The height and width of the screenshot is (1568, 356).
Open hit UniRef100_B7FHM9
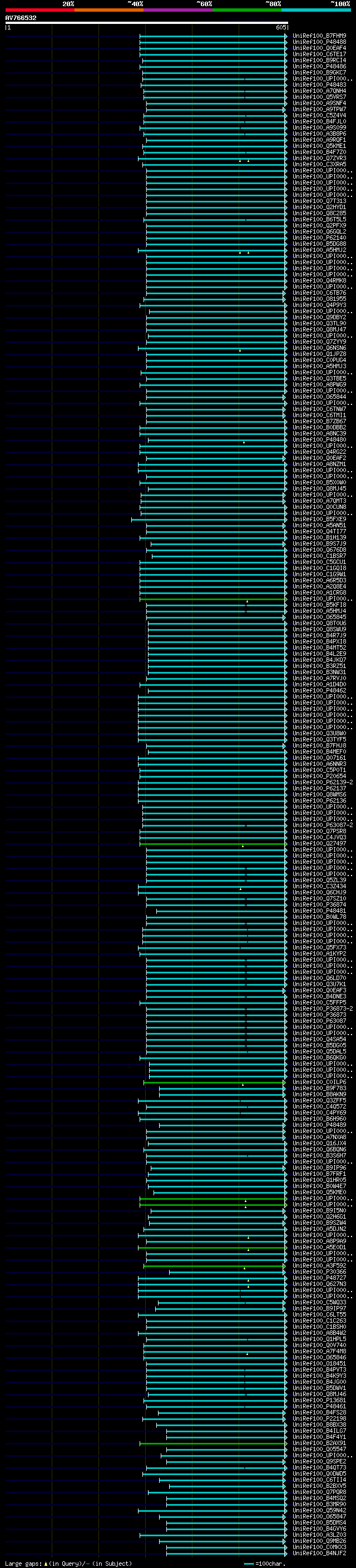point(319,36)
